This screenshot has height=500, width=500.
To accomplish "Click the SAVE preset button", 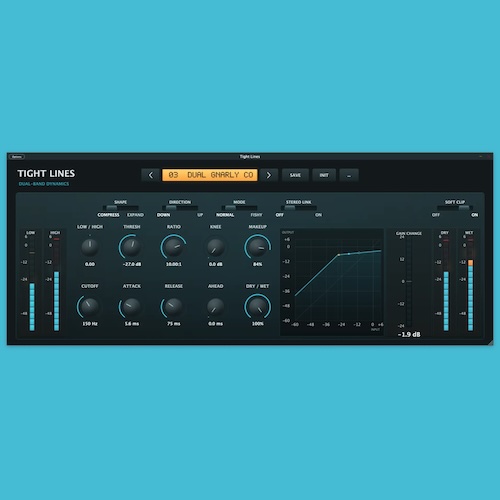I will pos(295,175).
